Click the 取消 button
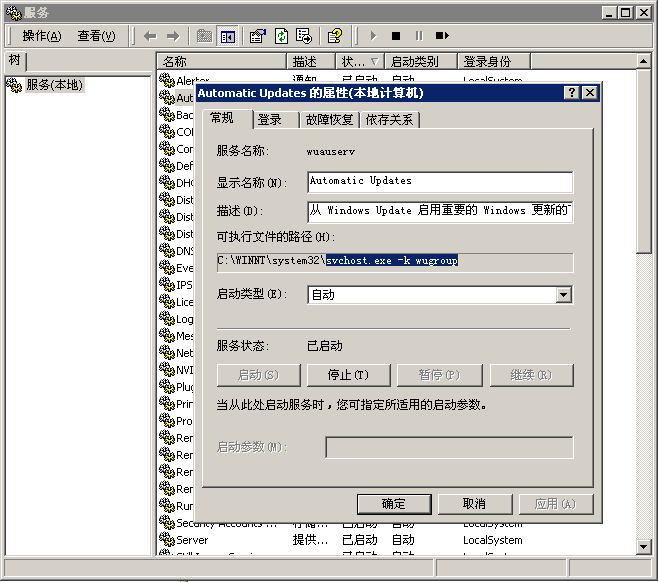The image size is (659, 582). click(474, 504)
